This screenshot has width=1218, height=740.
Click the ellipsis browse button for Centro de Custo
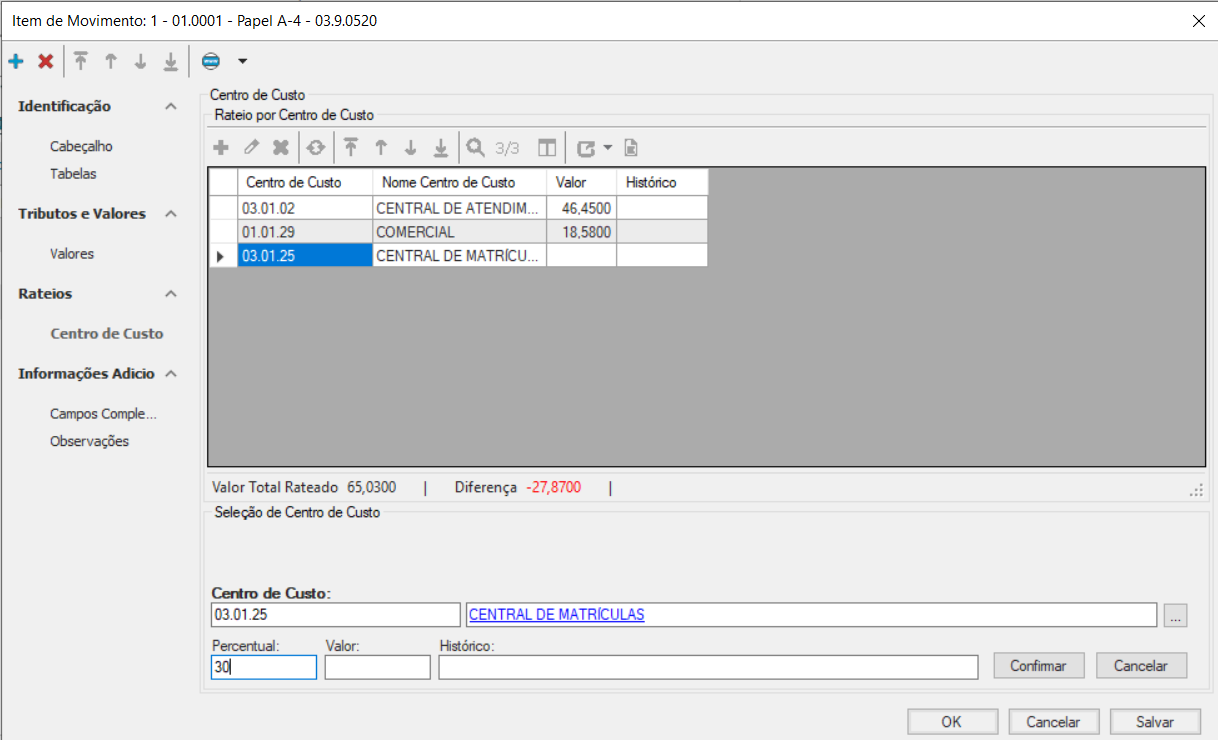point(1176,616)
